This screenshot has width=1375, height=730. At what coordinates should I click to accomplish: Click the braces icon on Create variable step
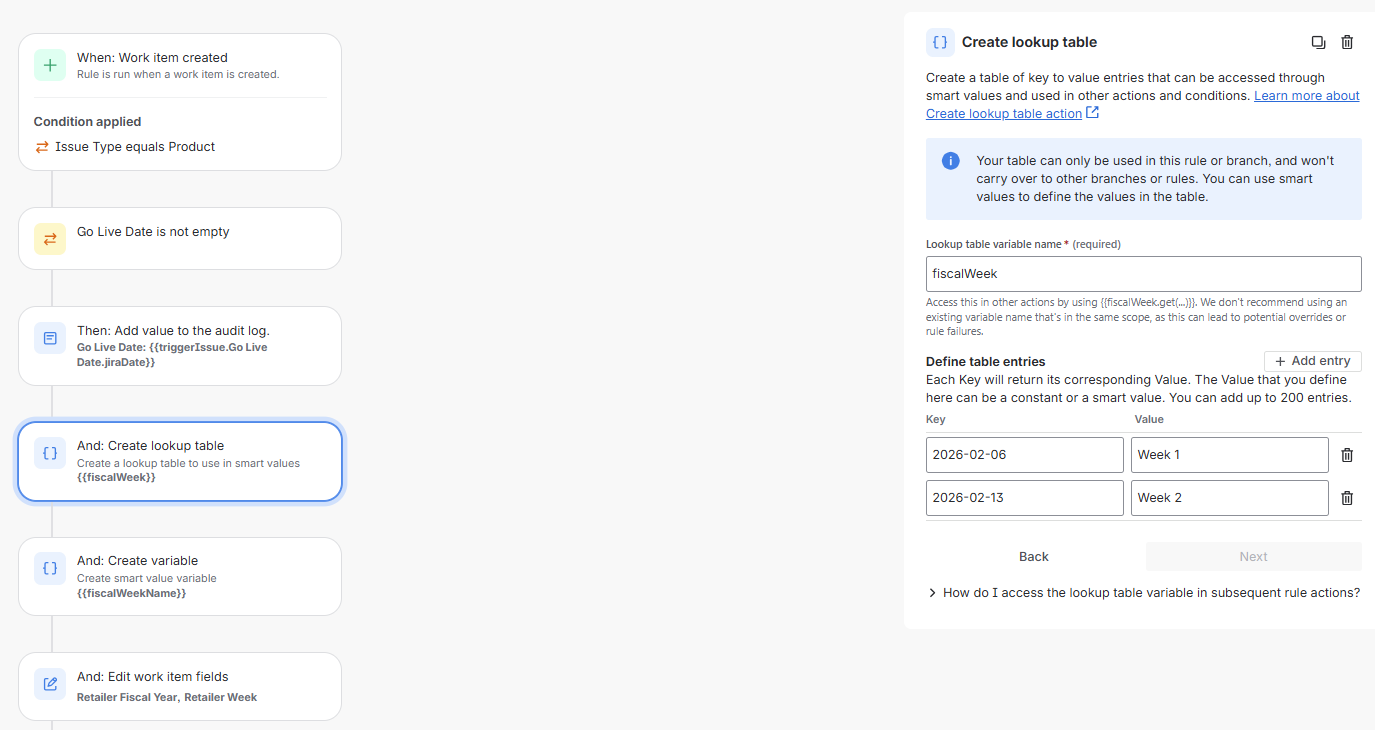50,568
